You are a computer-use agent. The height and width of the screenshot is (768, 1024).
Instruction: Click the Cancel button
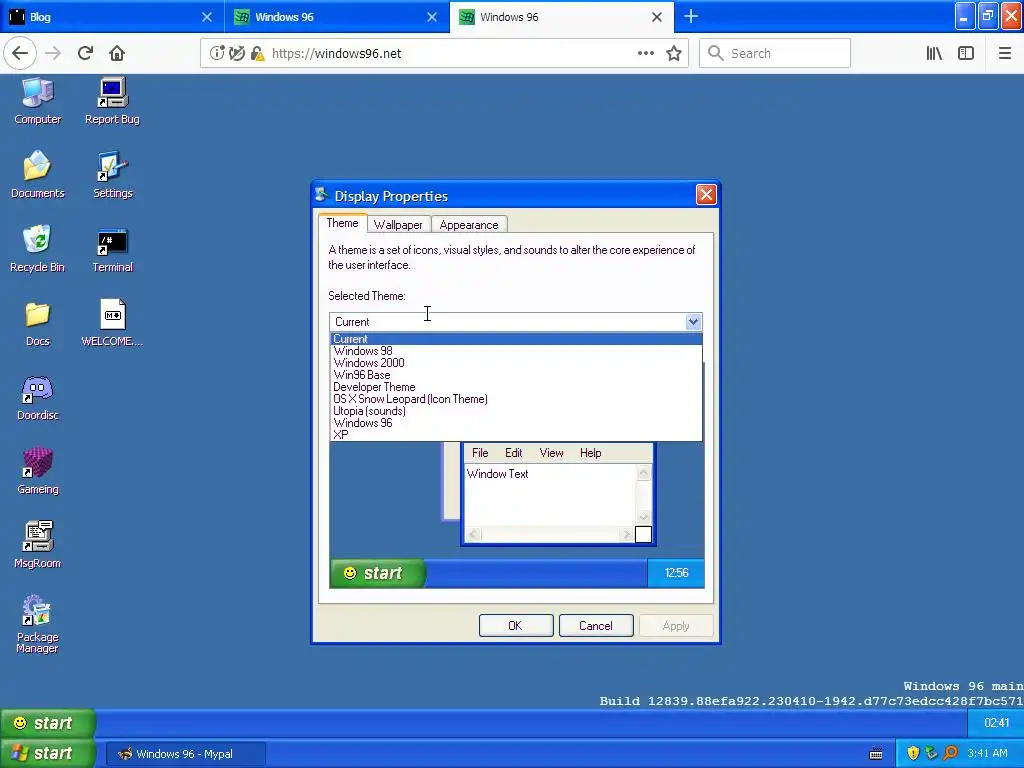(x=596, y=626)
